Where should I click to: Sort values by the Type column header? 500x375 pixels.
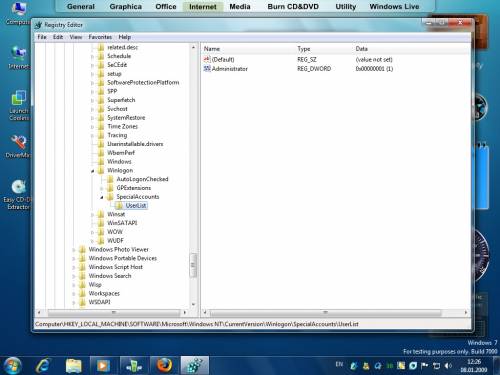click(304, 49)
